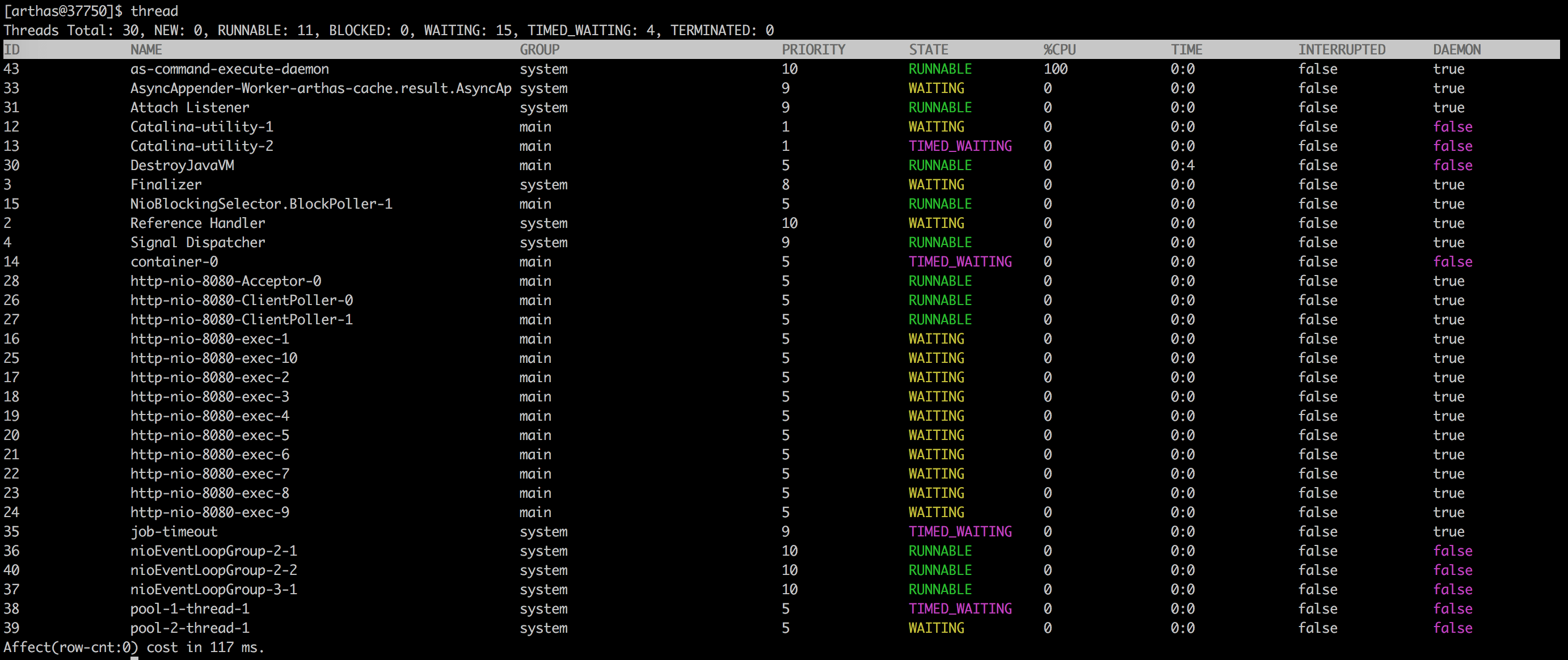Viewport: 1568px width, 660px height.
Task: Click priority 10 of Reference Handler
Action: click(790, 223)
